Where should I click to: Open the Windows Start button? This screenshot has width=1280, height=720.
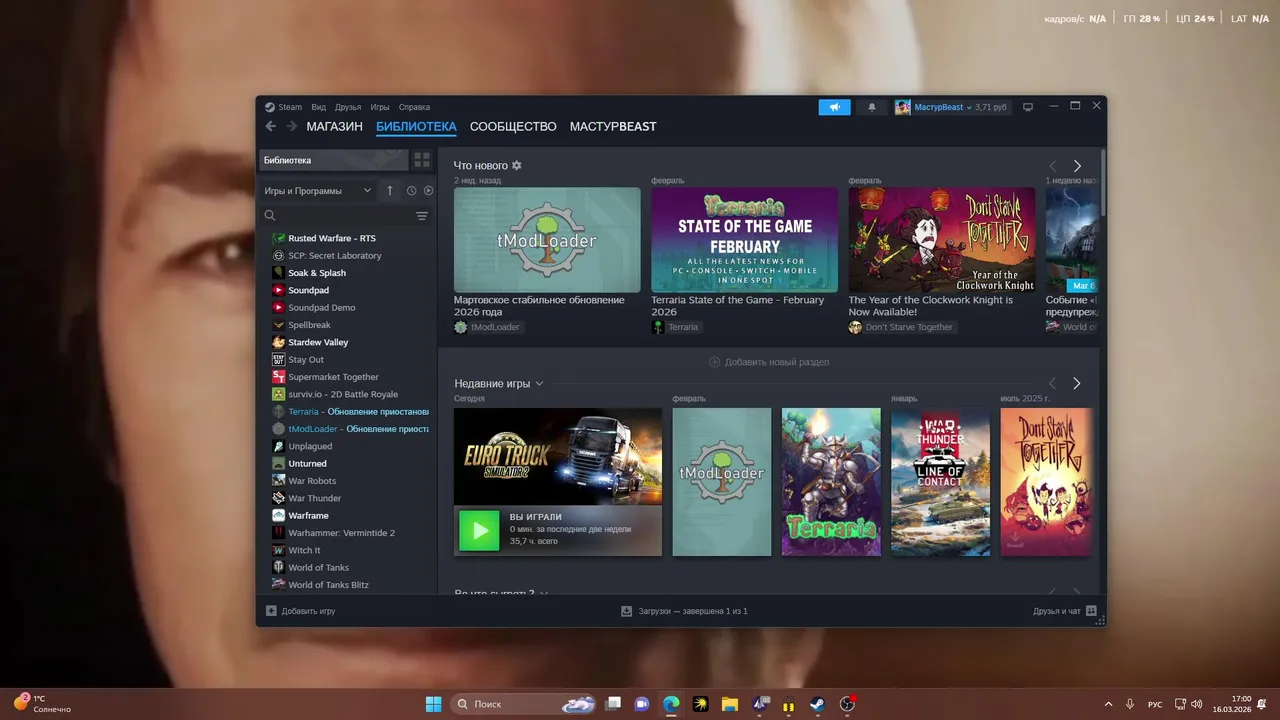433,704
